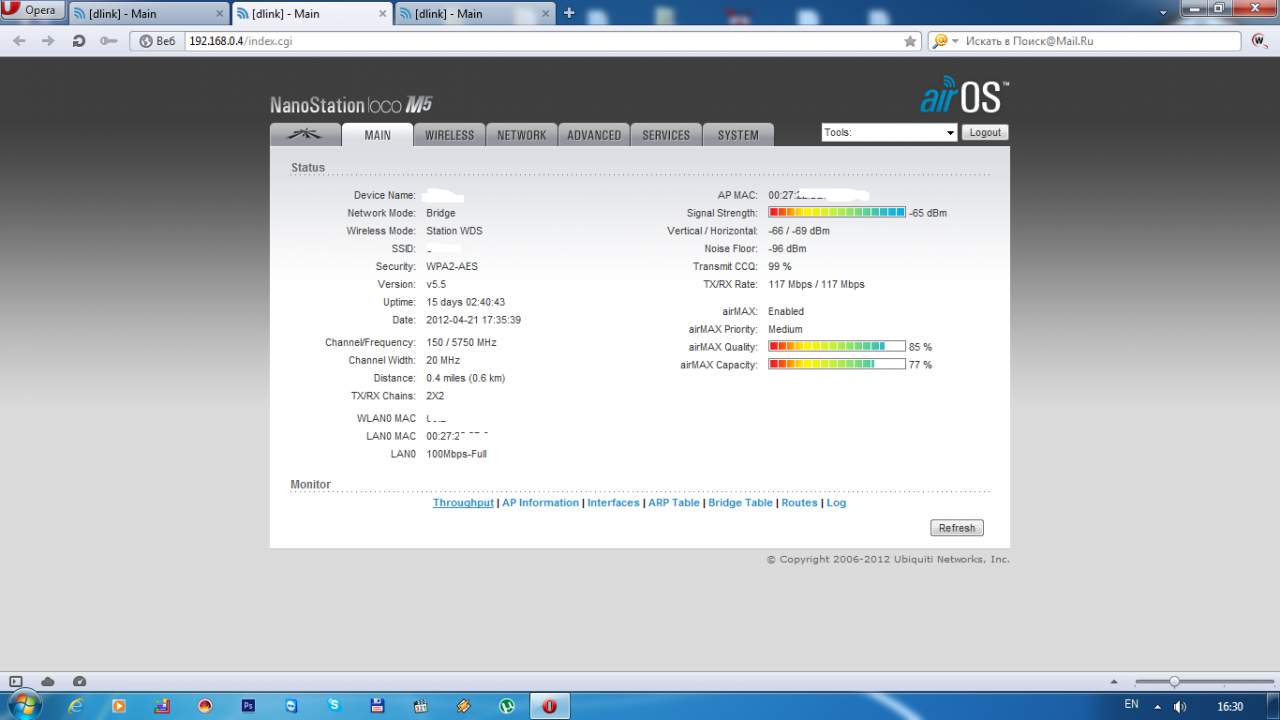Click the uptime '15 days 02:40:43'

pyautogui.click(x=466, y=302)
